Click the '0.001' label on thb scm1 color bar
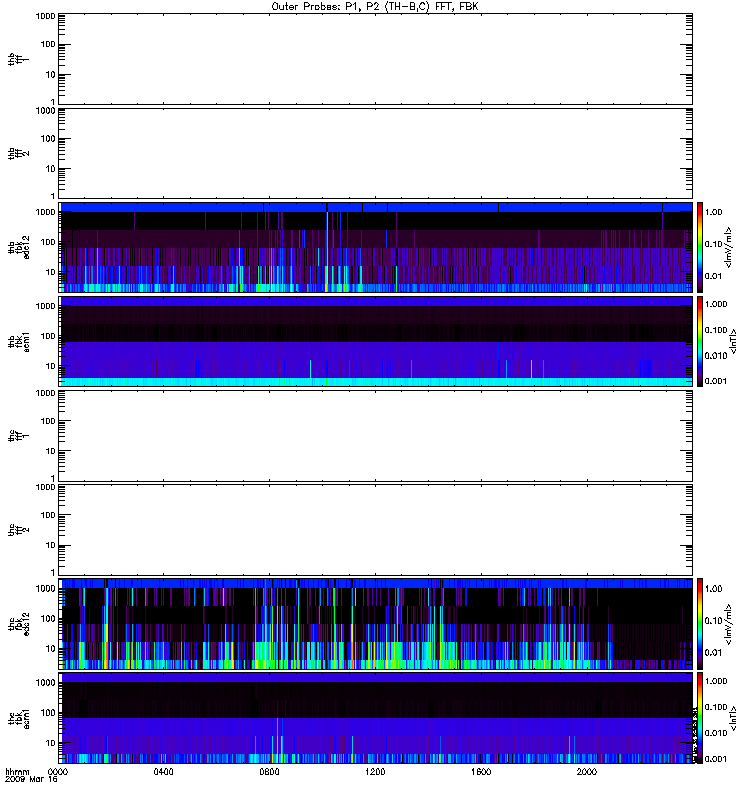The height and width of the screenshot is (800, 750). click(716, 381)
